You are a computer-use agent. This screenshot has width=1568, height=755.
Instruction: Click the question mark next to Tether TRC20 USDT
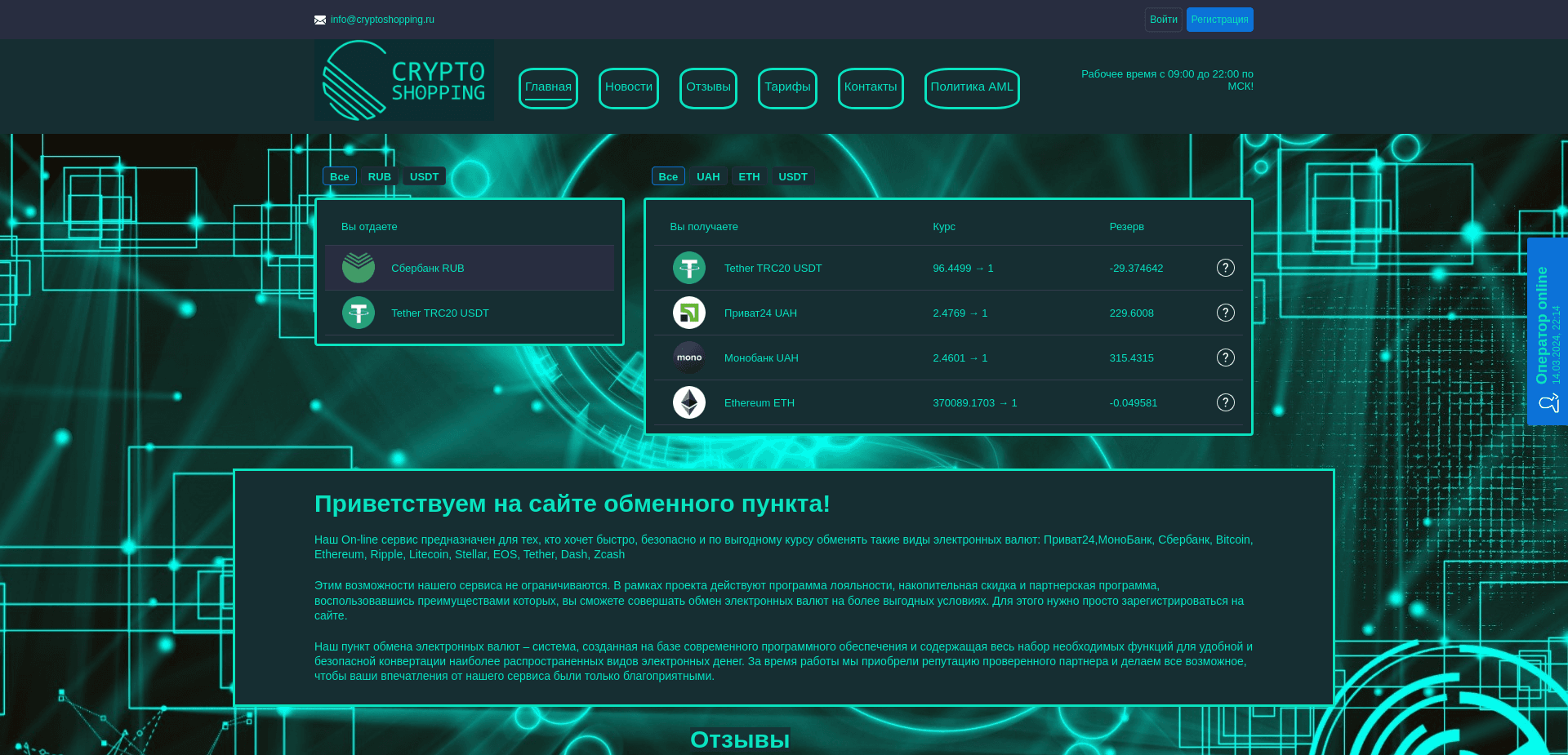(x=1225, y=268)
